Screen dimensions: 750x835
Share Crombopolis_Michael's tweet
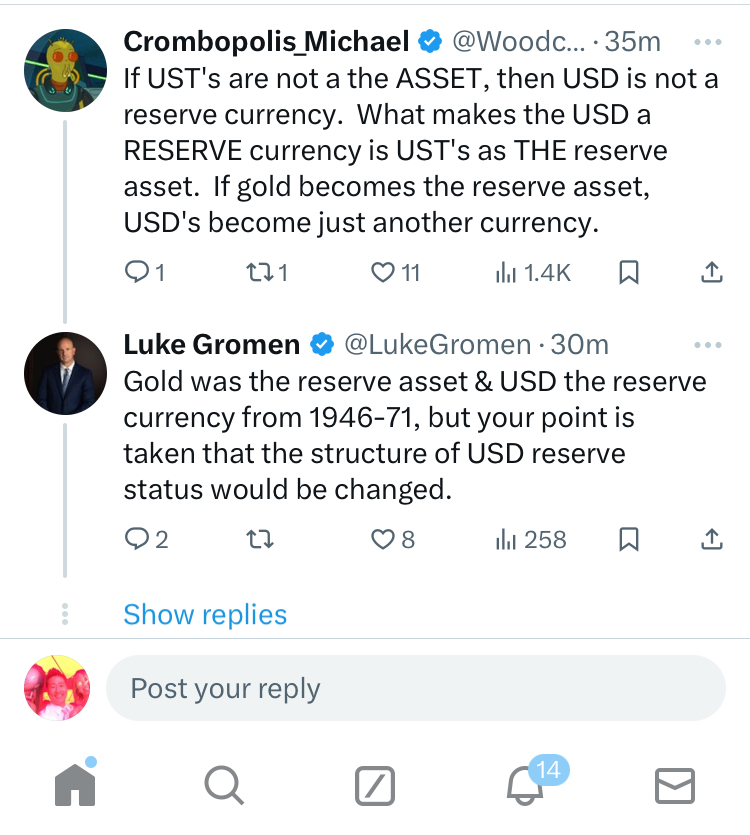(x=711, y=272)
